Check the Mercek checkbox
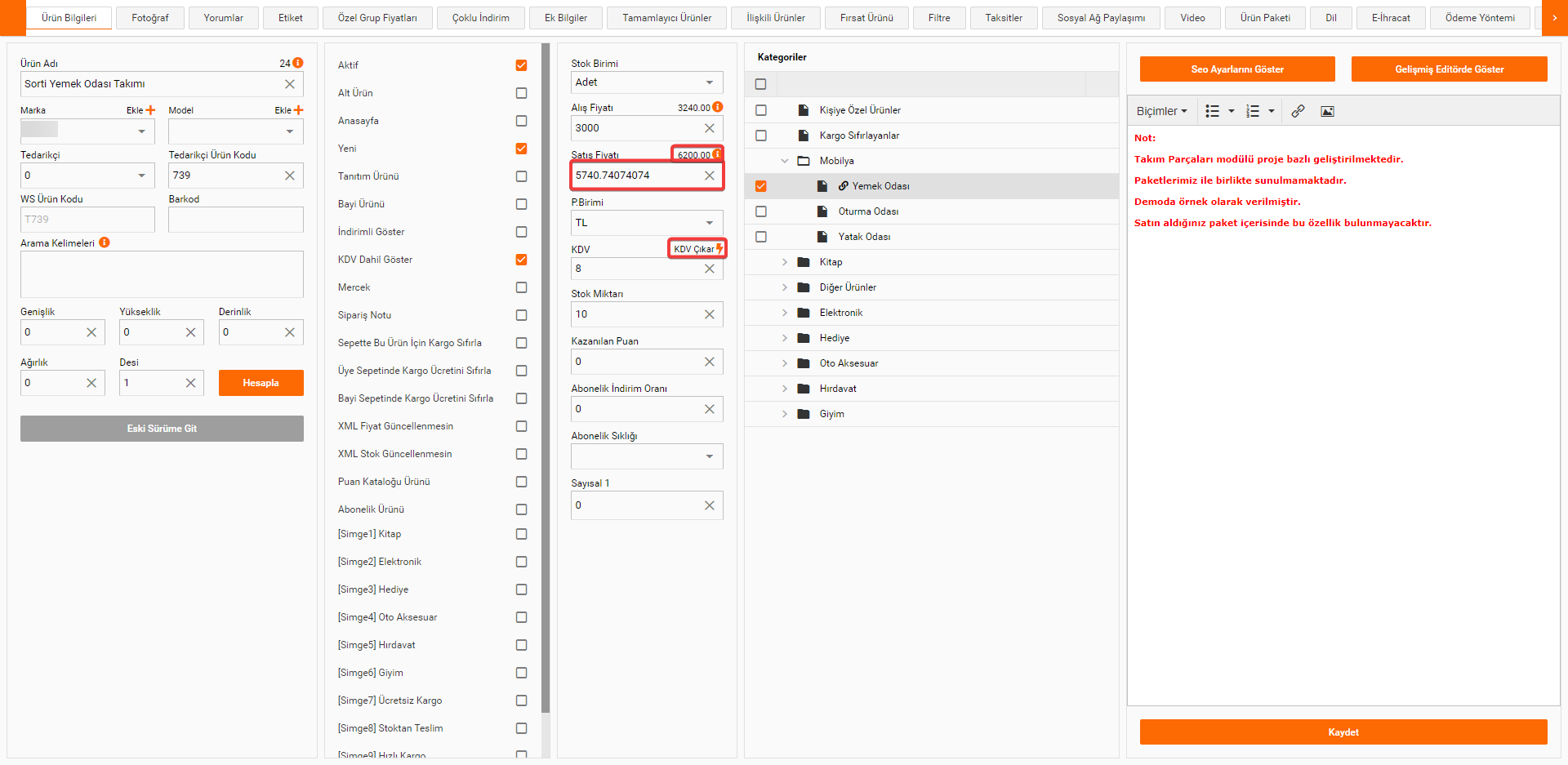The height and width of the screenshot is (765, 1568). 521,287
